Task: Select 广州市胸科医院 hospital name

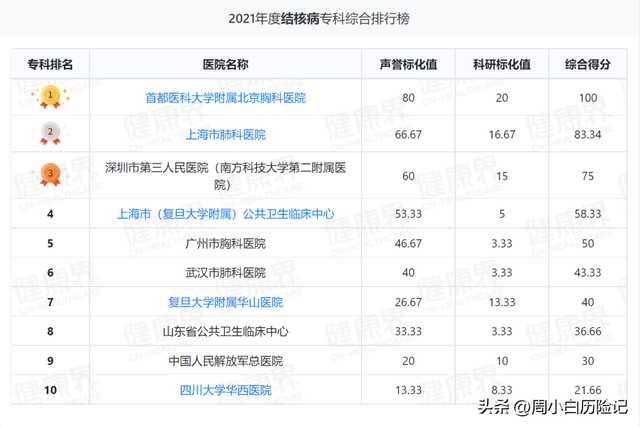Action: pos(226,244)
